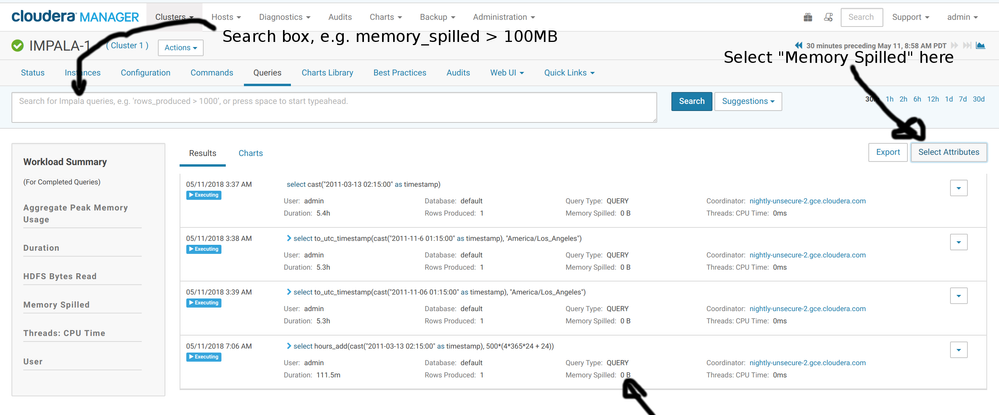Click the Select Attributes button
The height and width of the screenshot is (415, 999).
point(949,152)
